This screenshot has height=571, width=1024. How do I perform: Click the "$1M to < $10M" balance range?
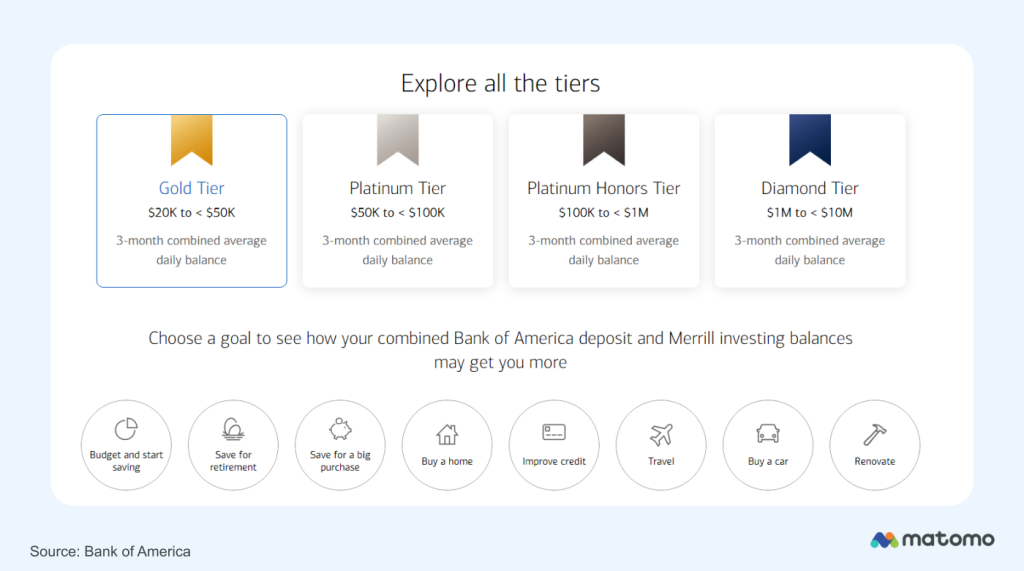pyautogui.click(x=810, y=212)
